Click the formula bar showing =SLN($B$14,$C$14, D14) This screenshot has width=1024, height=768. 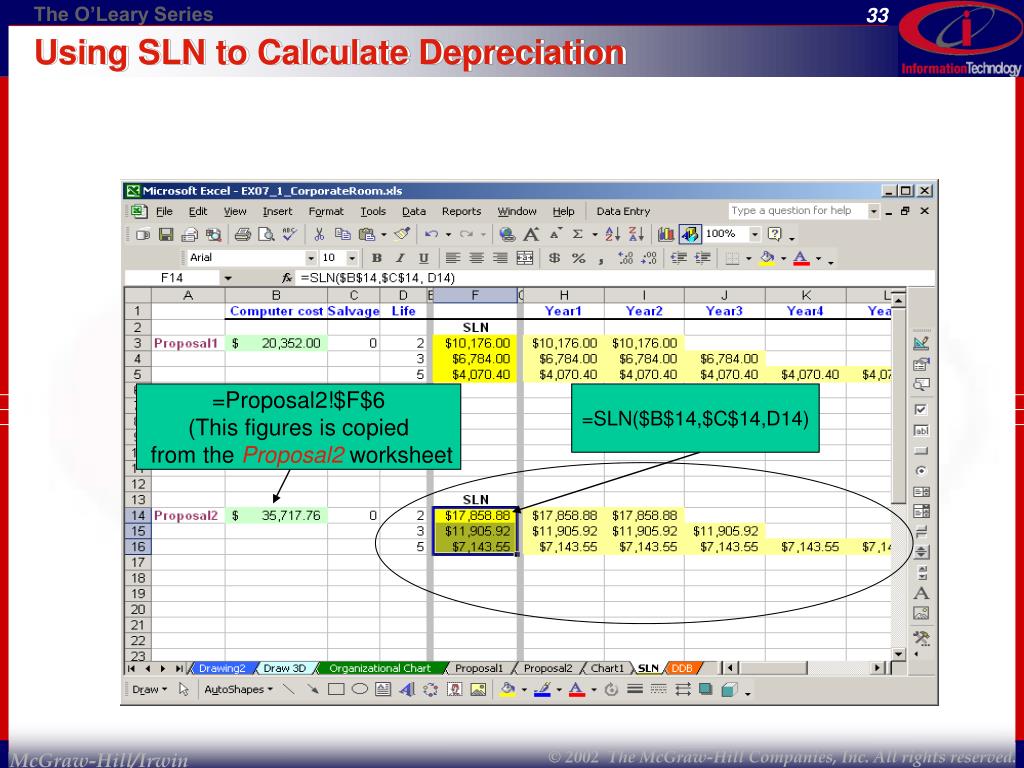click(616, 278)
